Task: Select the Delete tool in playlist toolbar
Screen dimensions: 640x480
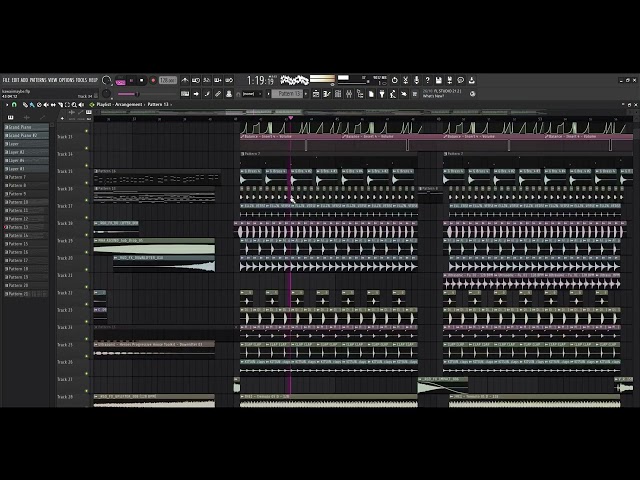Action: tap(39, 105)
